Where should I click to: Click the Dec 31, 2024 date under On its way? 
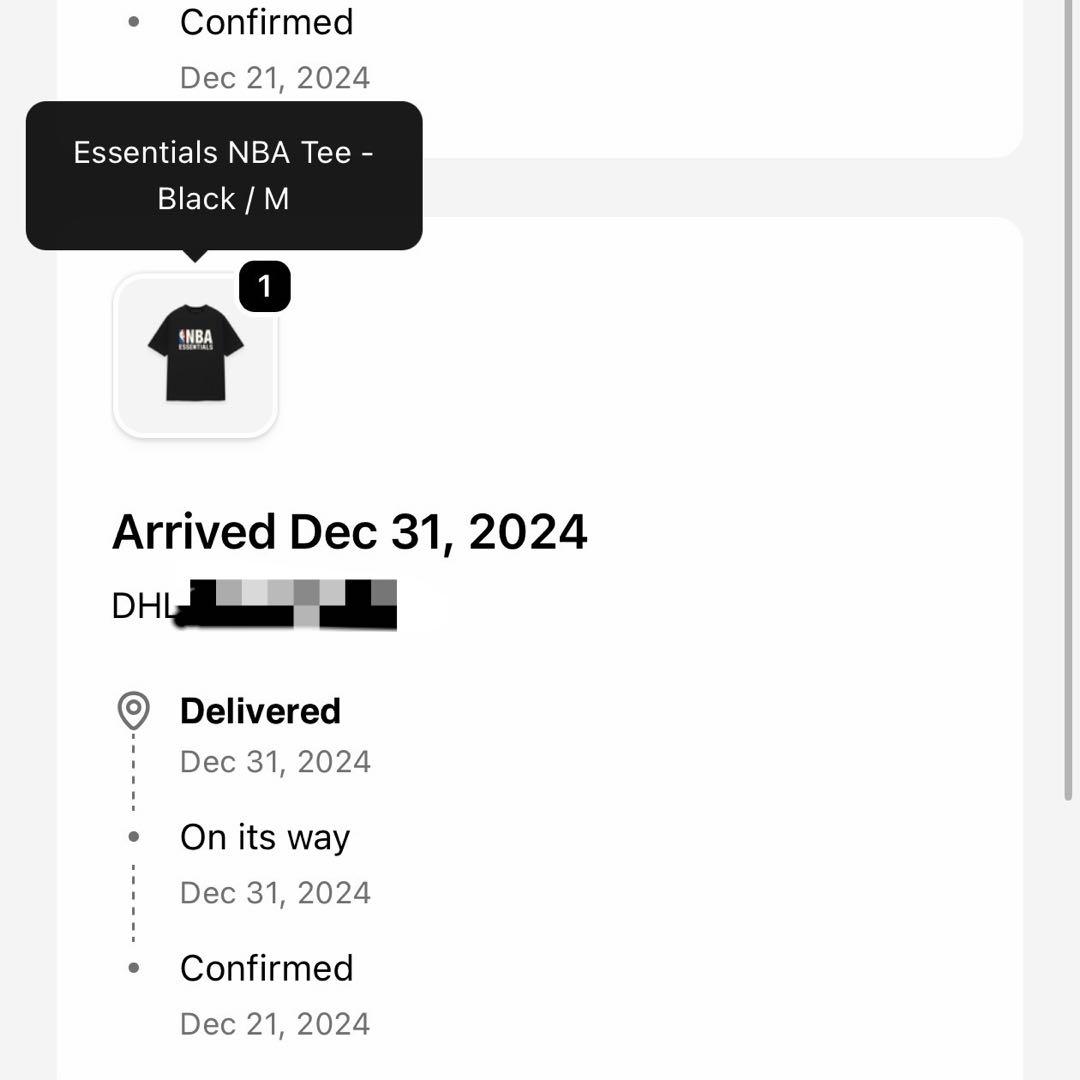tap(275, 893)
